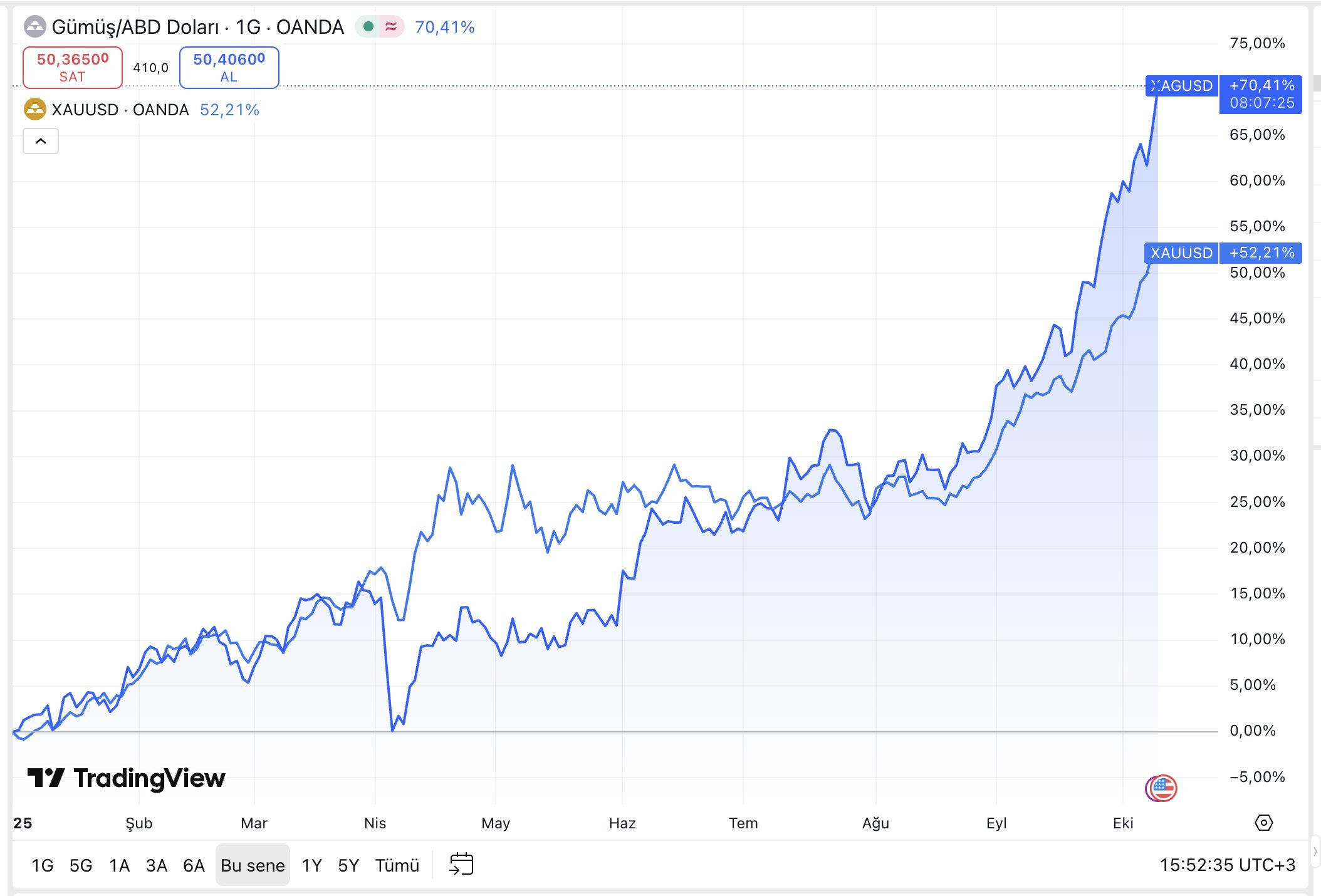Select the Bu sene range
Screen dimensions: 1321x896
(x=253, y=865)
